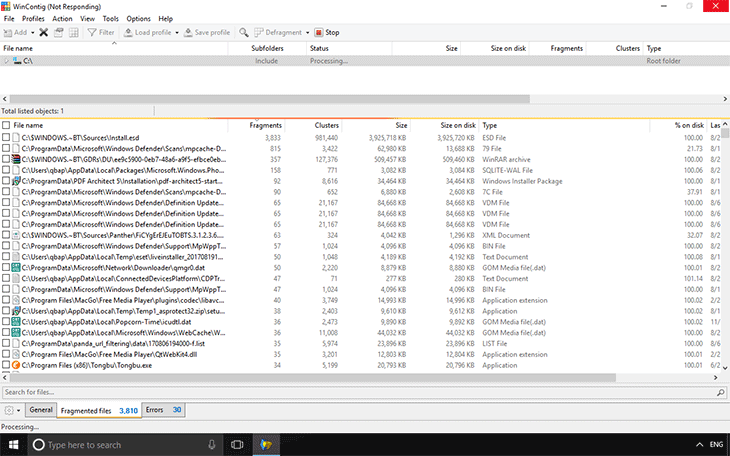This screenshot has height=456, width=730.
Task: Click the WinContig taskbar icon
Action: tap(266, 445)
